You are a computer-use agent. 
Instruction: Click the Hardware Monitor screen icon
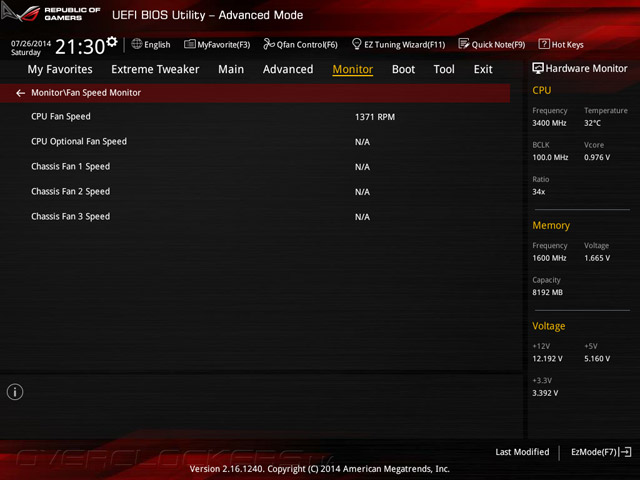point(538,68)
